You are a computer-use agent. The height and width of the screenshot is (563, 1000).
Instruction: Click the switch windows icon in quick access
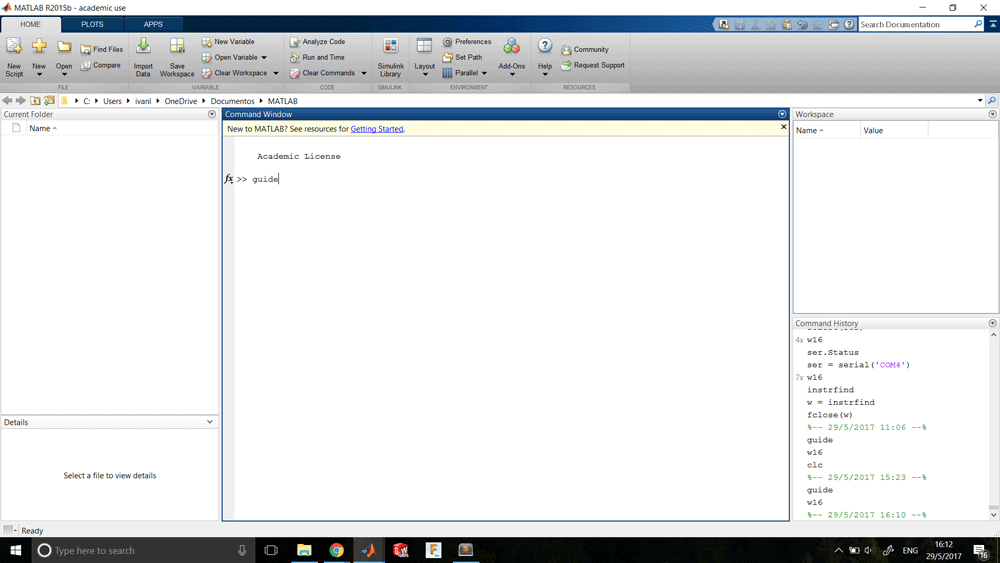click(x=834, y=24)
